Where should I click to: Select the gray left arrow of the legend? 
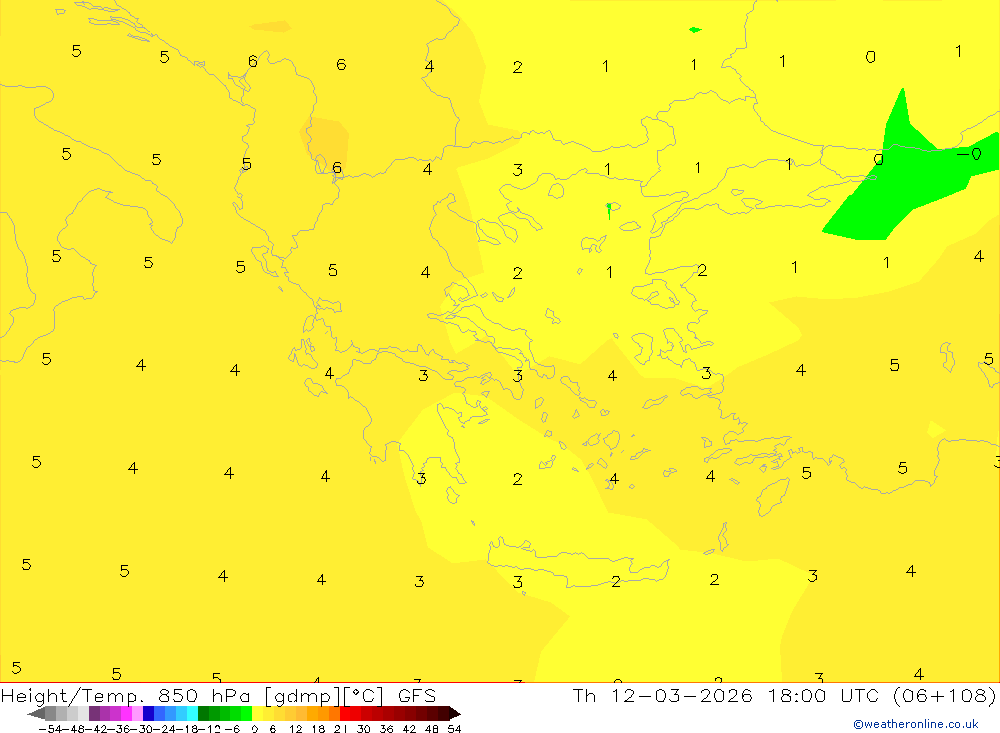(36, 714)
